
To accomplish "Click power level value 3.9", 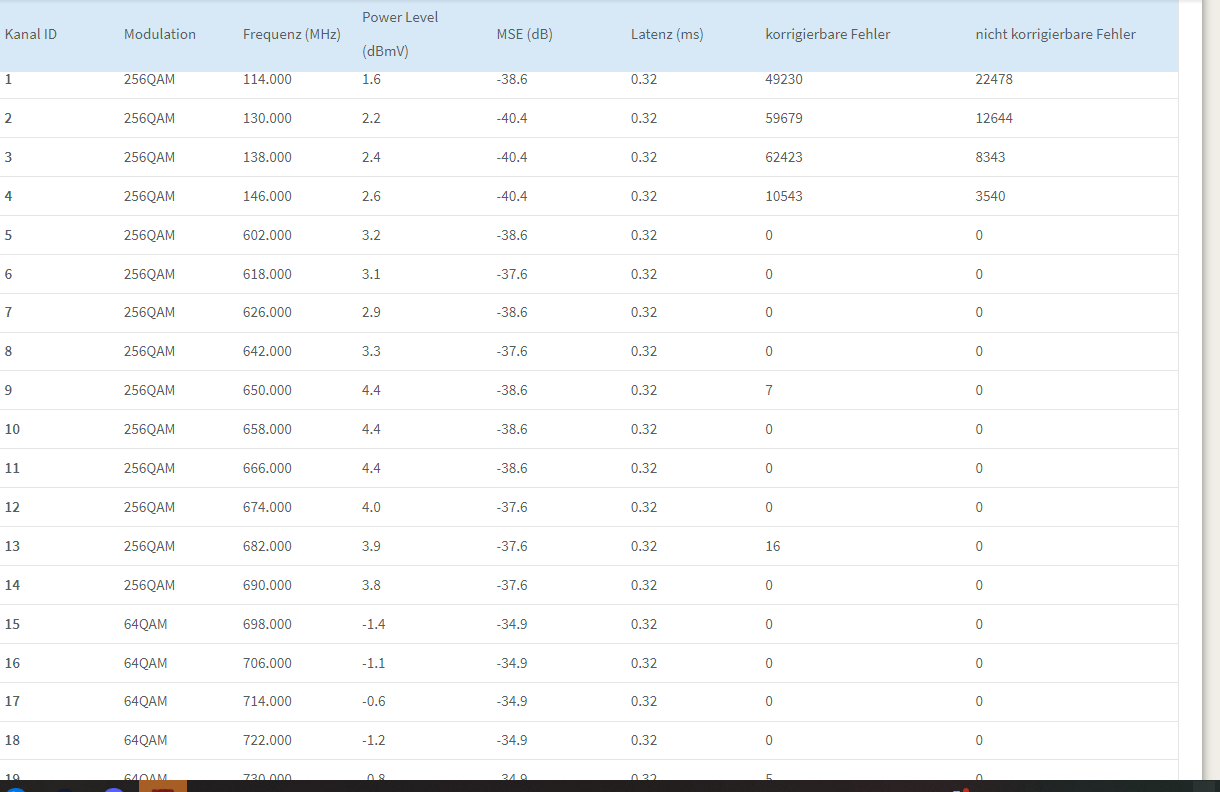I will tap(371, 546).
